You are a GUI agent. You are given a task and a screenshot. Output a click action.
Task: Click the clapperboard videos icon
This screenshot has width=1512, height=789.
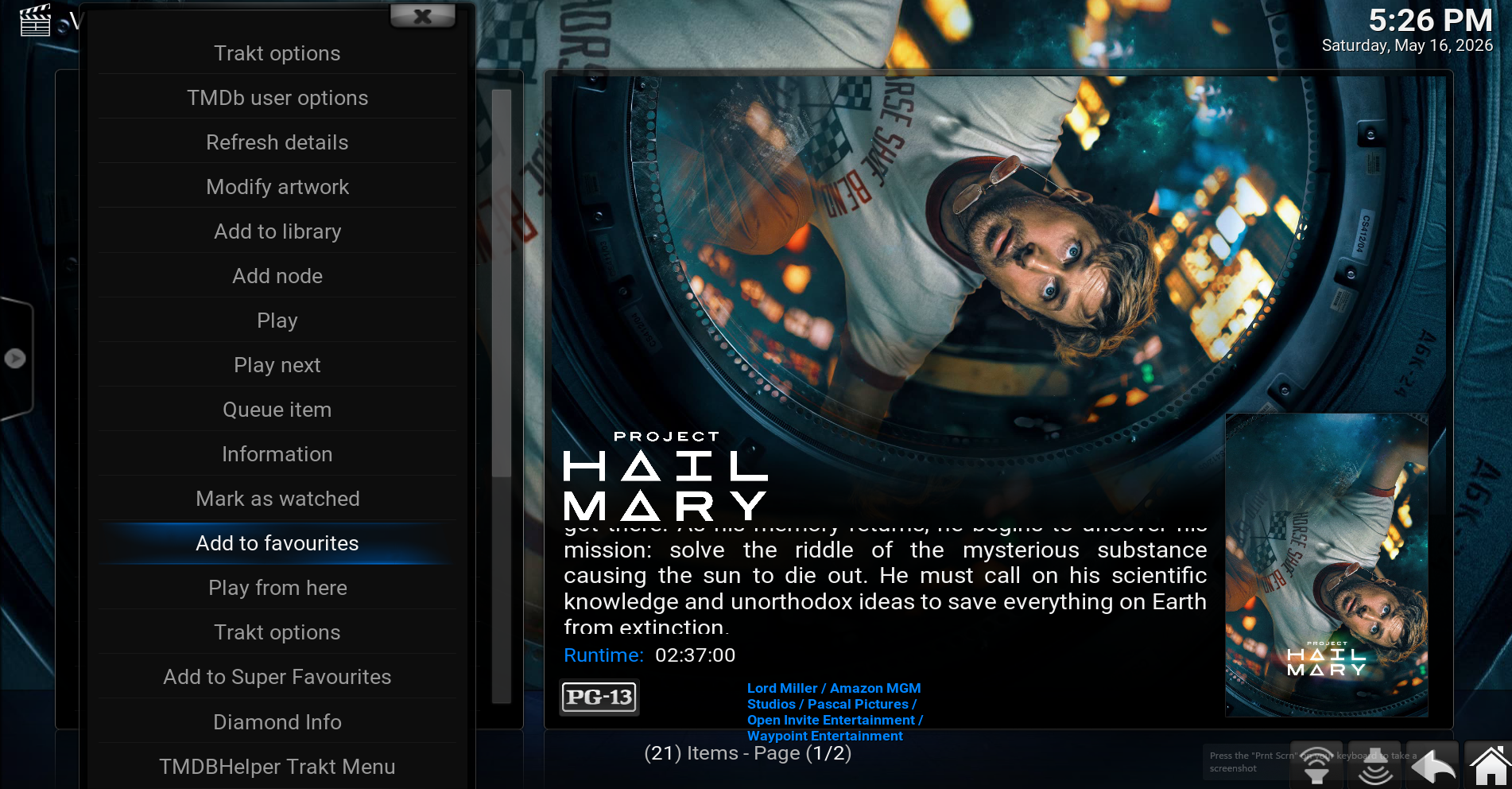[35, 20]
